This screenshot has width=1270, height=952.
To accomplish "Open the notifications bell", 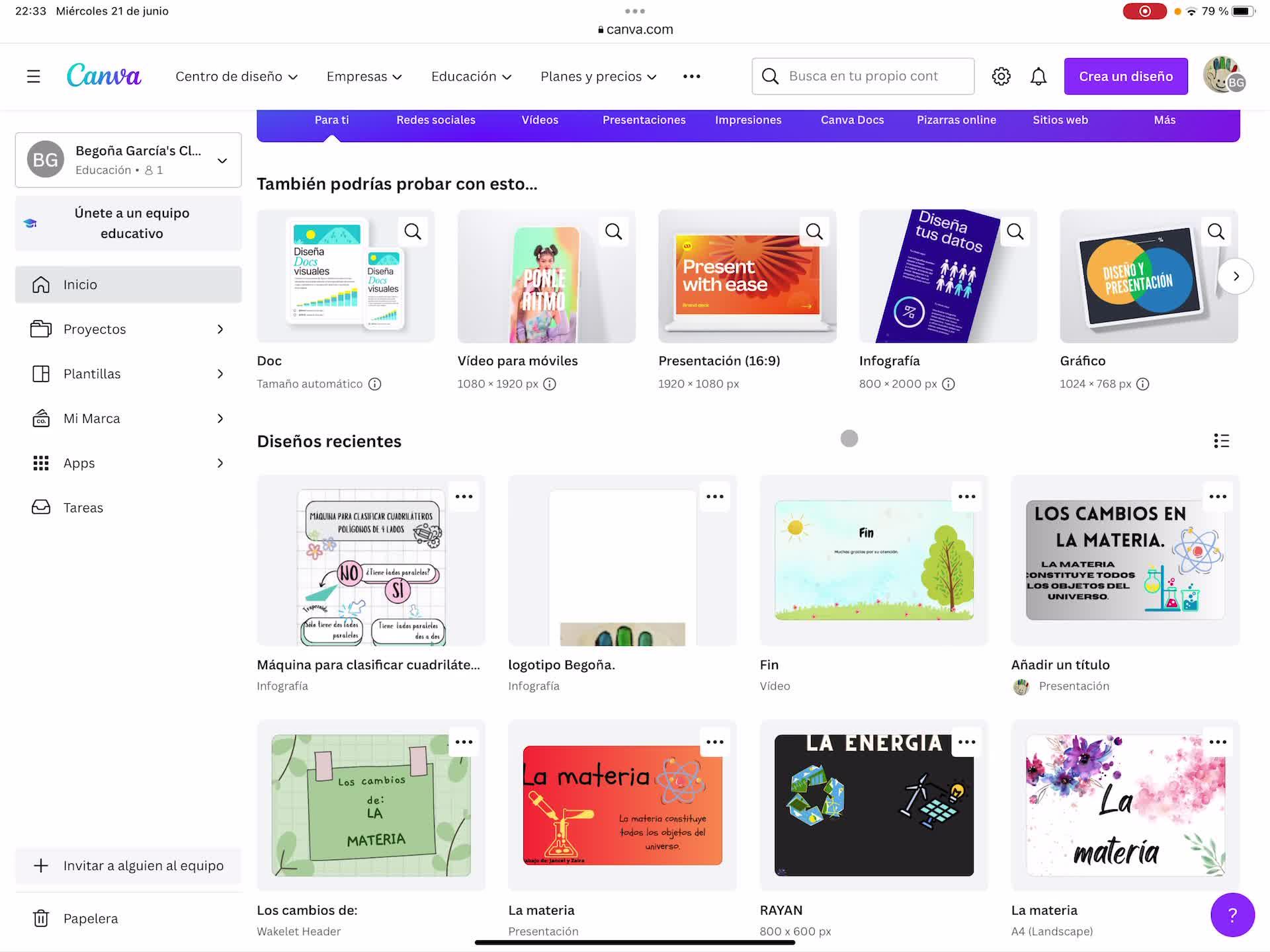I will click(x=1038, y=77).
